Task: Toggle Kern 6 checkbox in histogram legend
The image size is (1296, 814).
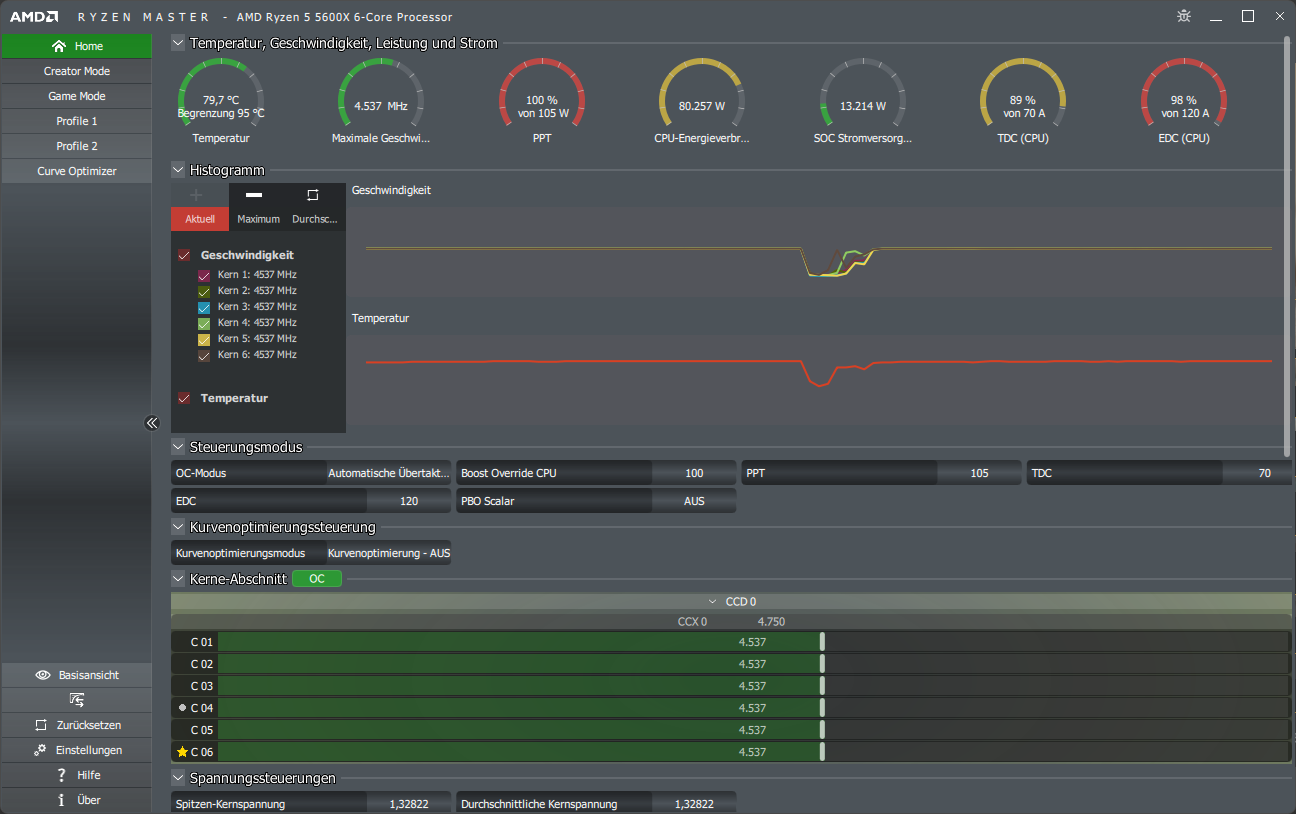Action: pyautogui.click(x=204, y=355)
